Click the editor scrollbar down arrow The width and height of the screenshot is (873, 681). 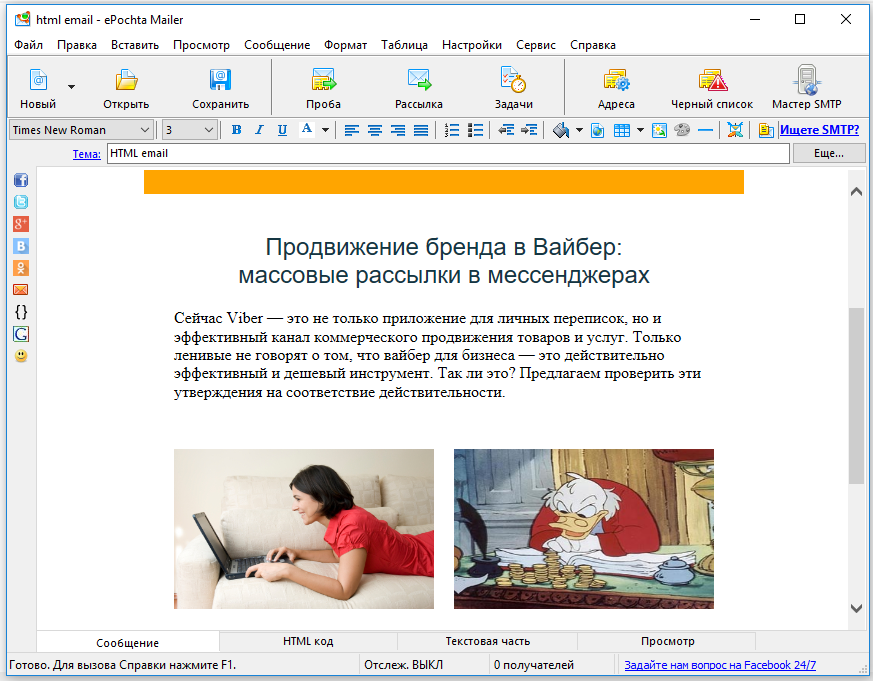tap(856, 609)
